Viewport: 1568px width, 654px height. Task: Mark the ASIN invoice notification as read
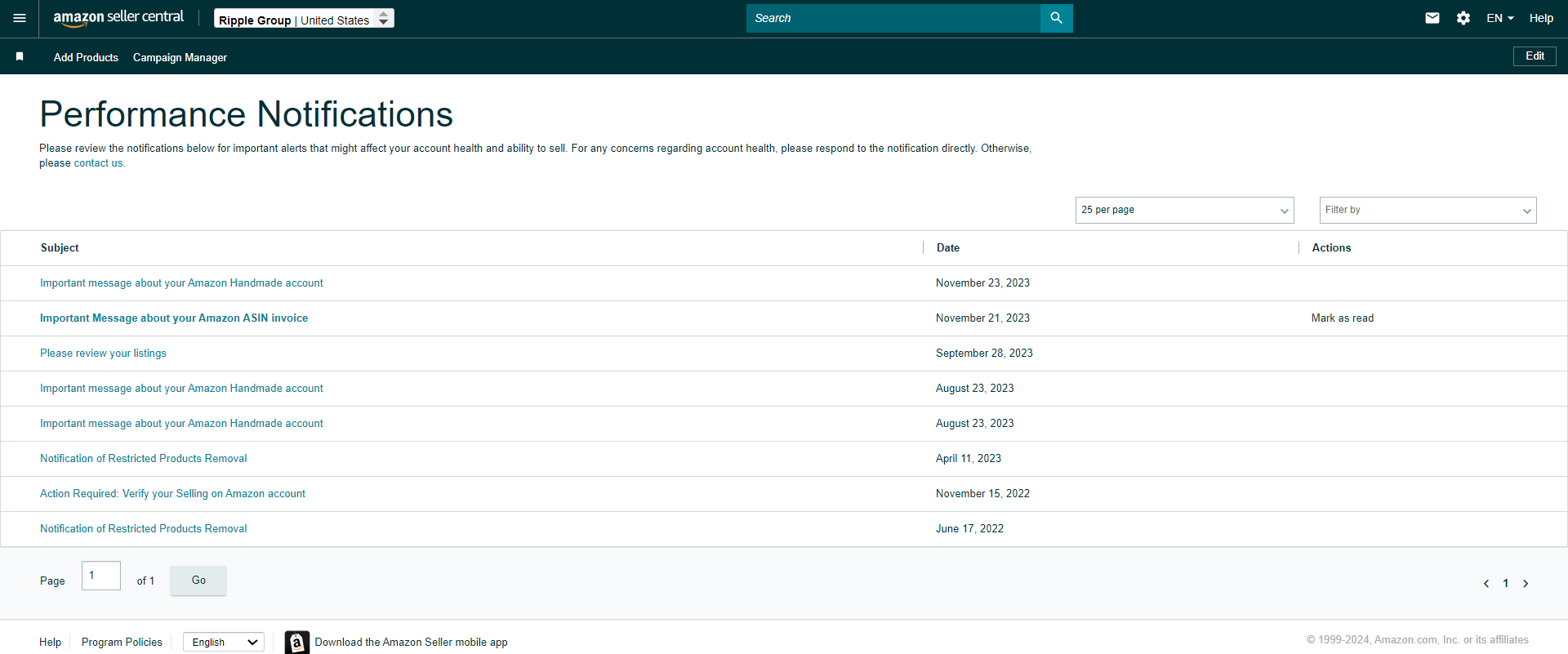point(1343,318)
